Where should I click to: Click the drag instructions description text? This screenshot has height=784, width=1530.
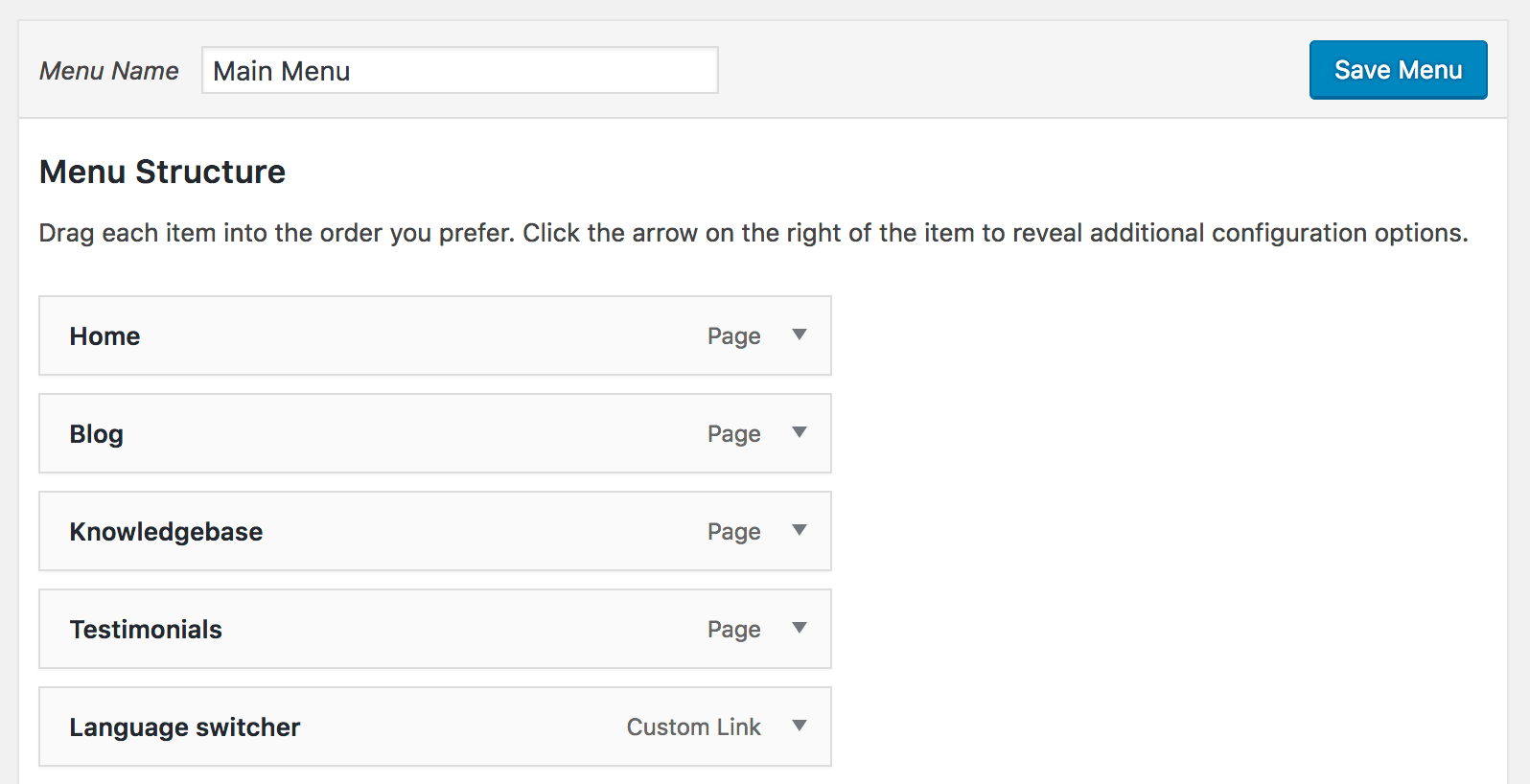753,233
